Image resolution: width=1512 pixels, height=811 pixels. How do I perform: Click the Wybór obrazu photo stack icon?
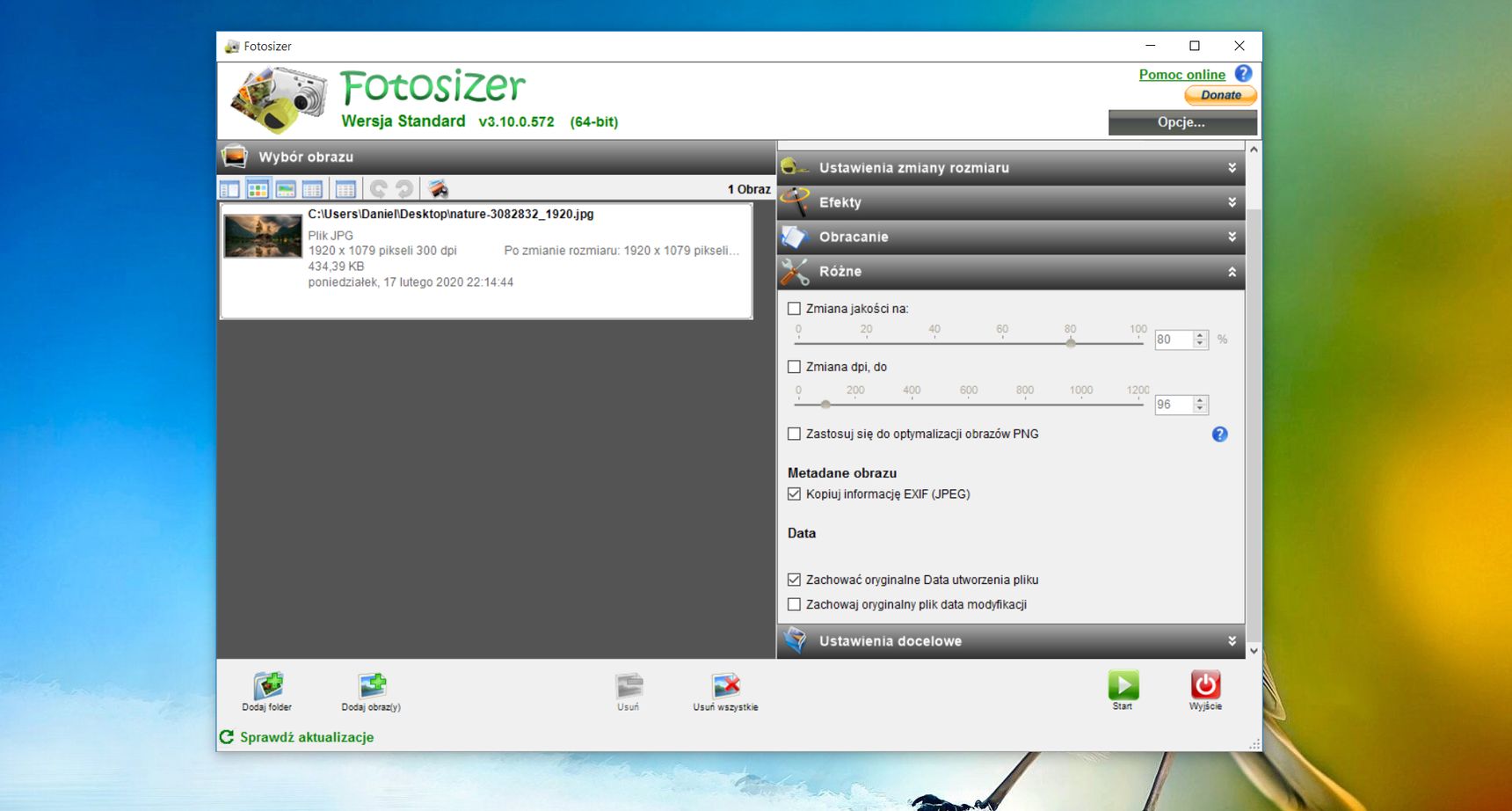(x=235, y=157)
